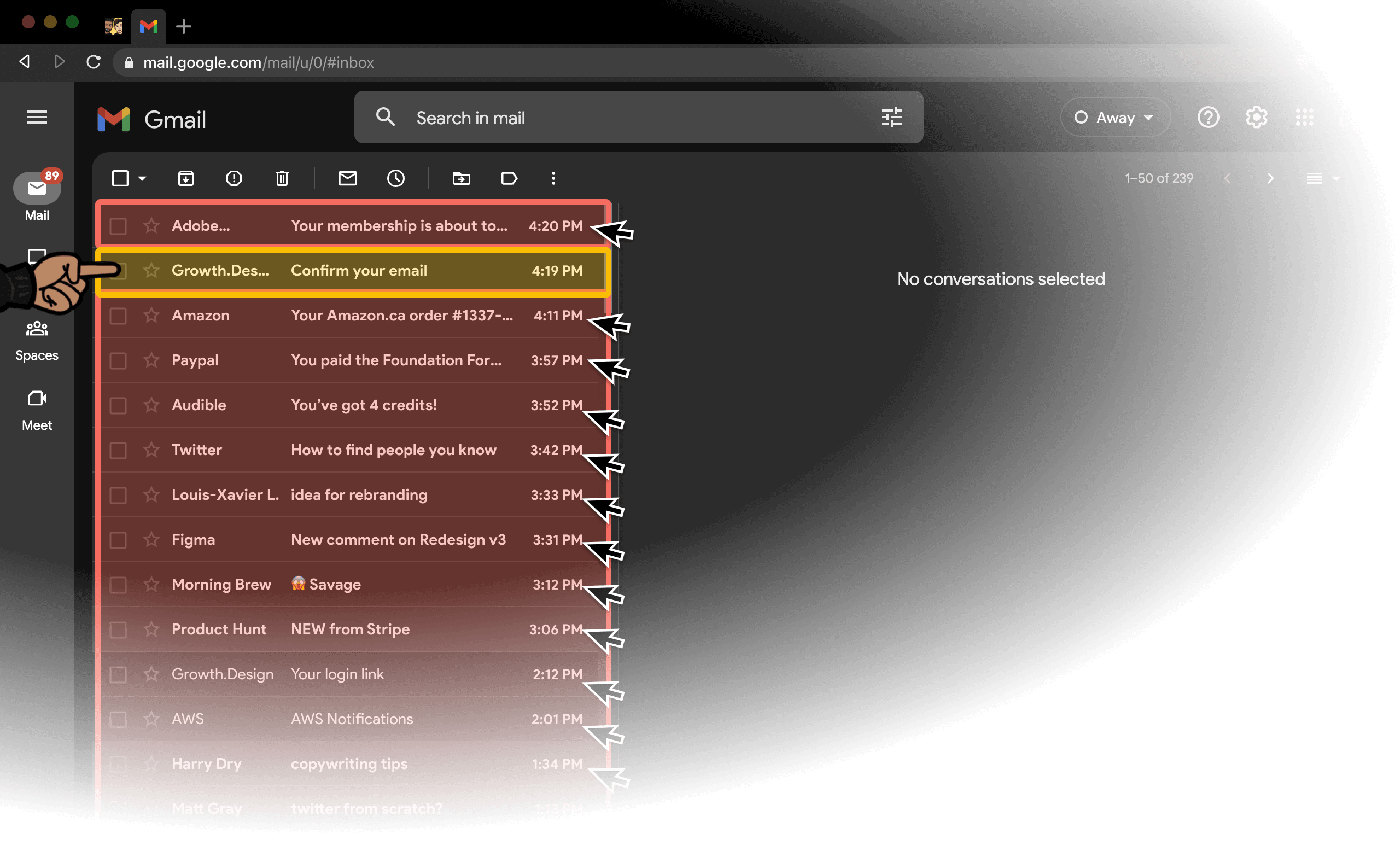Click the search magnifier icon
The image size is (1400, 851).
click(385, 117)
